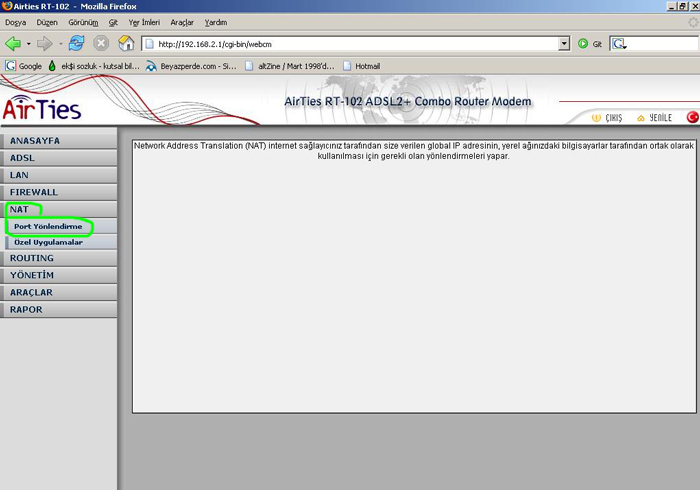Open the Google bookmark
Screen dimensions: 700x490
(24, 66)
